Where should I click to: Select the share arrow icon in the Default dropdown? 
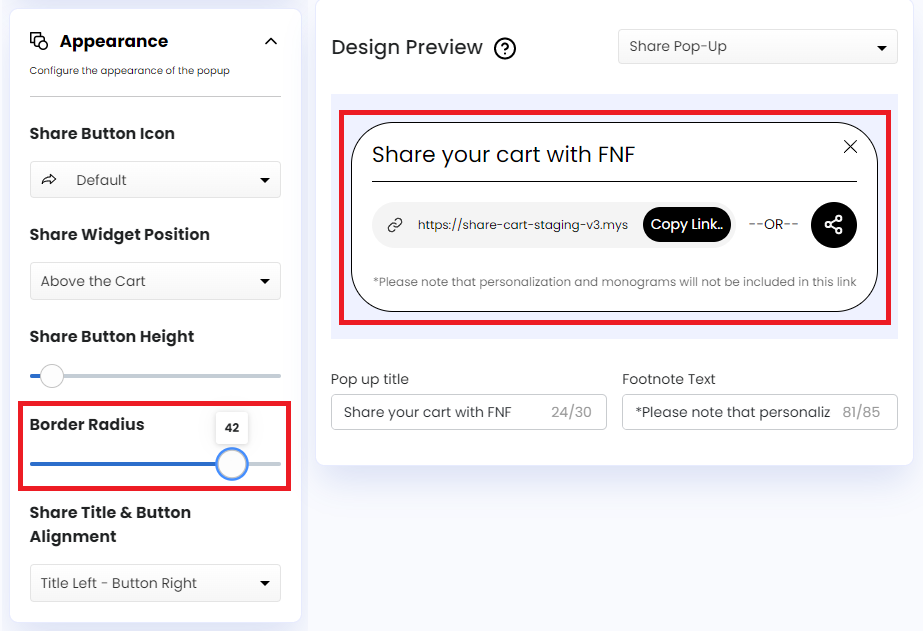(x=49, y=180)
